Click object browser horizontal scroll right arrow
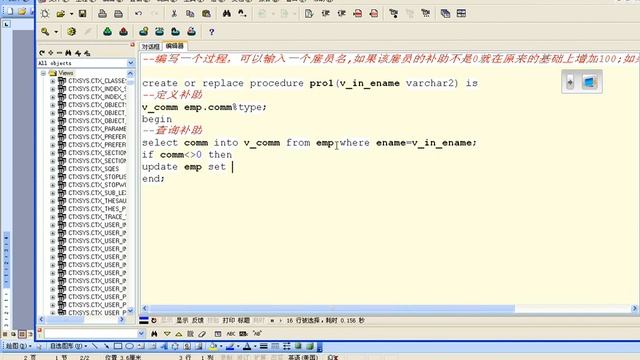Viewport: 640px width, 360px height. 122,320
